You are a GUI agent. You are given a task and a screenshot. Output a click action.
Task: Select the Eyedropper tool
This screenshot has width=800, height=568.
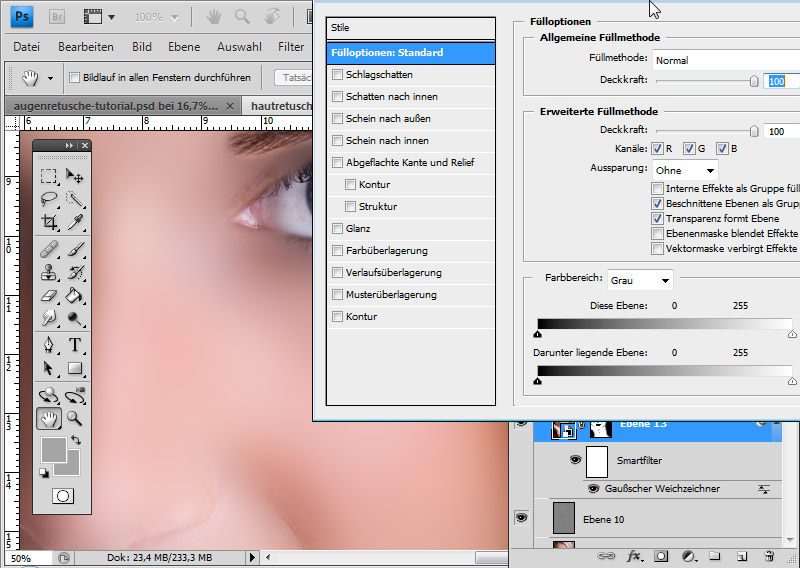tap(75, 222)
